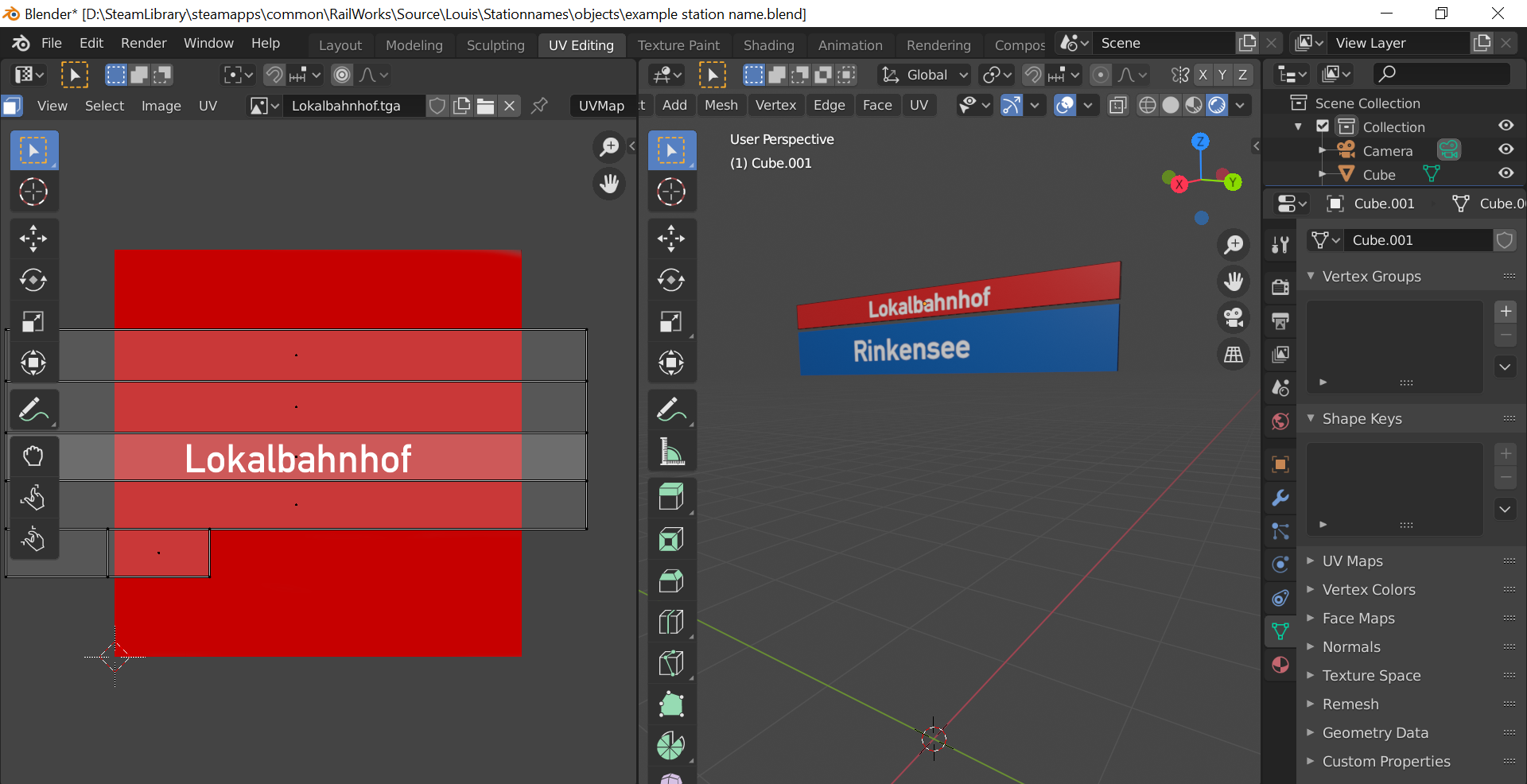Select the Bevel tool
This screenshot has width=1527, height=784.
(x=671, y=581)
